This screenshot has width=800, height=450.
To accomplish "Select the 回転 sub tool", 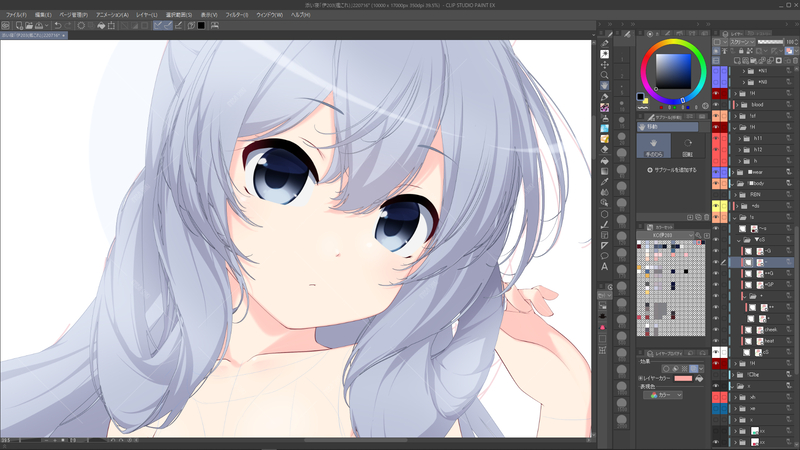I will [687, 146].
